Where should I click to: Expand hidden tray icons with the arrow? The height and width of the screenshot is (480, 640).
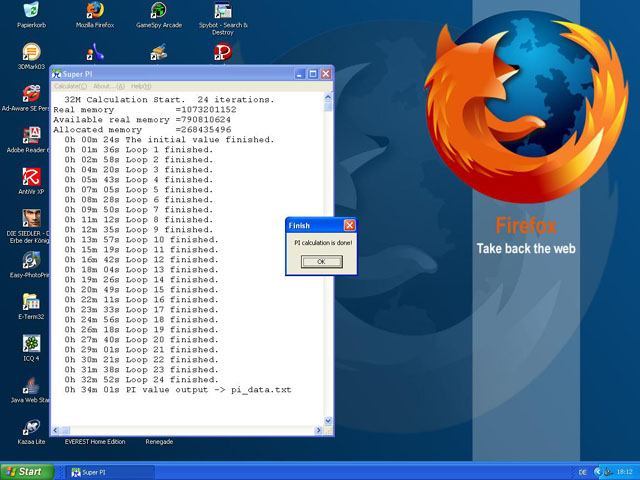(x=598, y=472)
